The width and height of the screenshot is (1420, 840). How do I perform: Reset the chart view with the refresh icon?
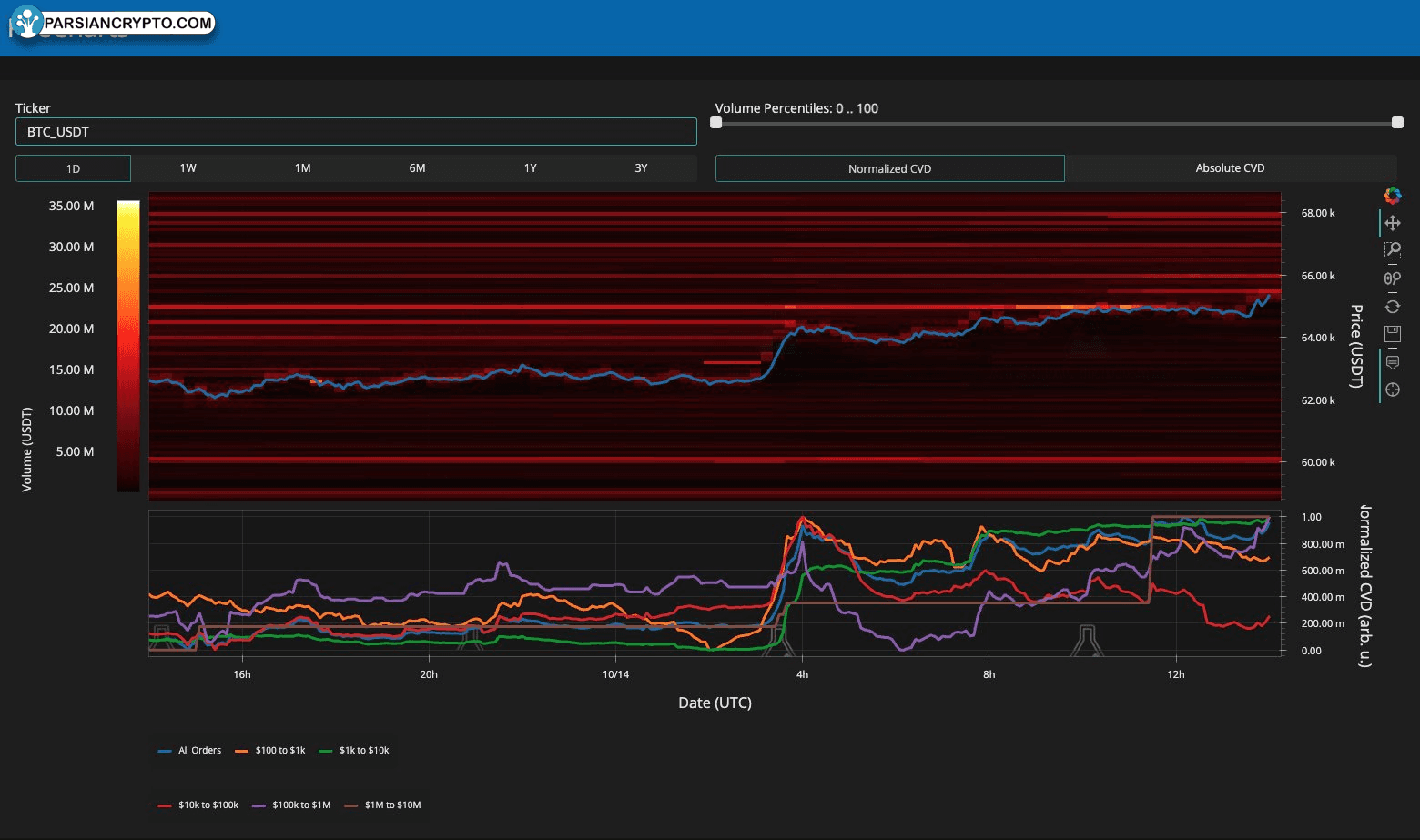tap(1392, 307)
